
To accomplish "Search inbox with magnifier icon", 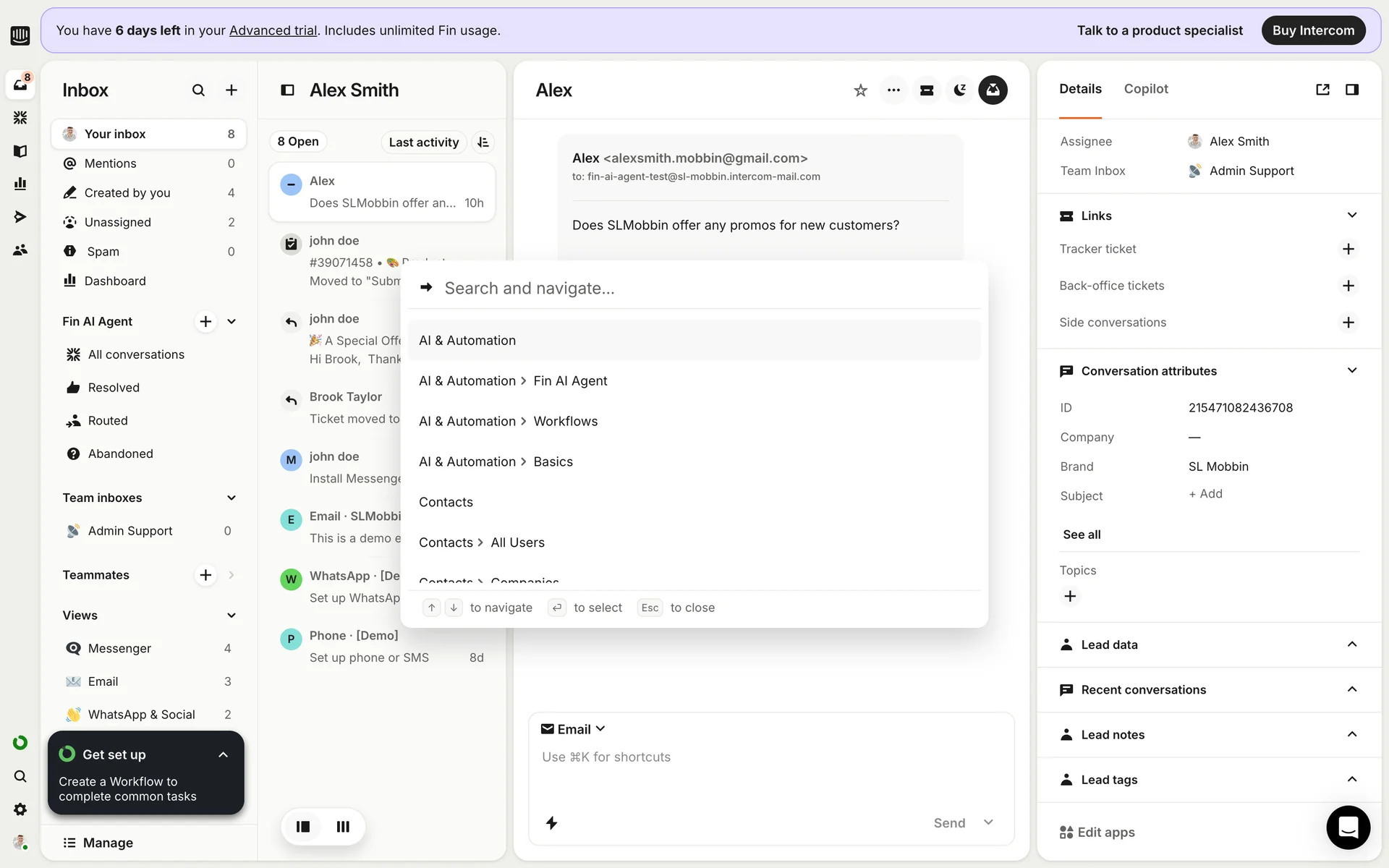I will tap(198, 90).
